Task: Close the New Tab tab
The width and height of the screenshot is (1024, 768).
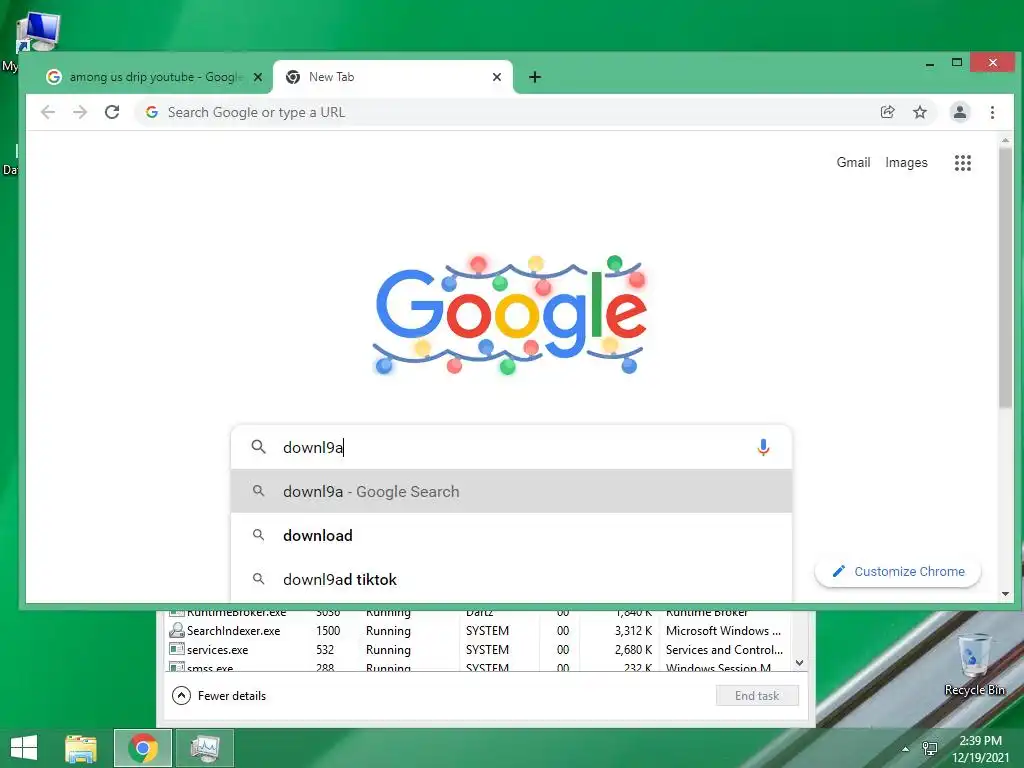Action: coord(496,77)
